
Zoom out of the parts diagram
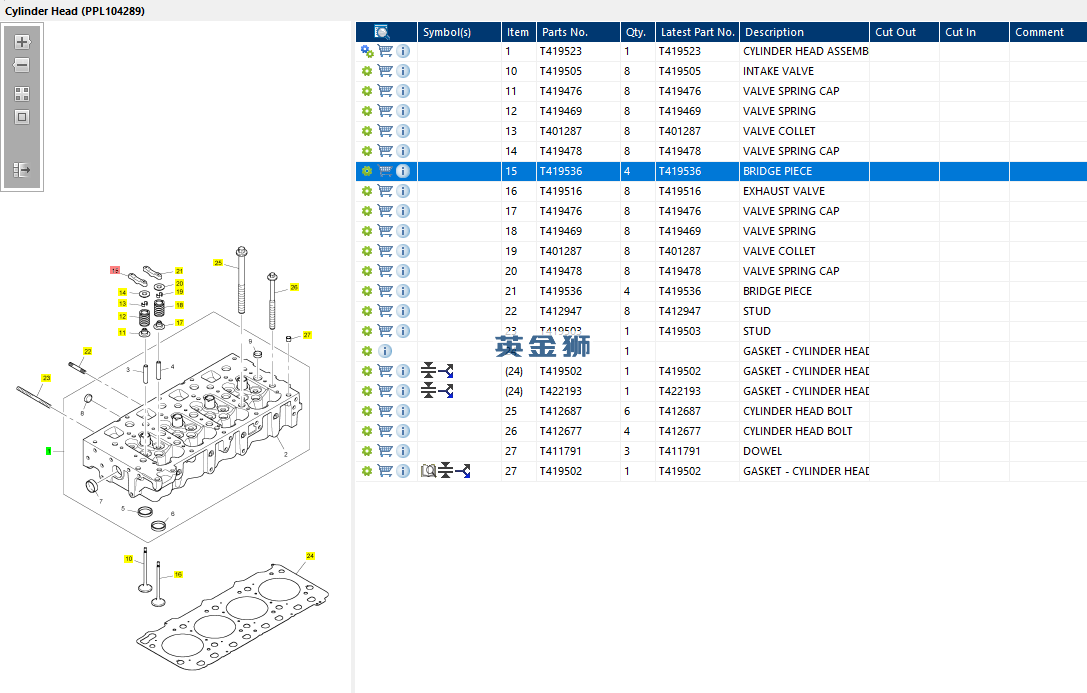[x=22, y=65]
